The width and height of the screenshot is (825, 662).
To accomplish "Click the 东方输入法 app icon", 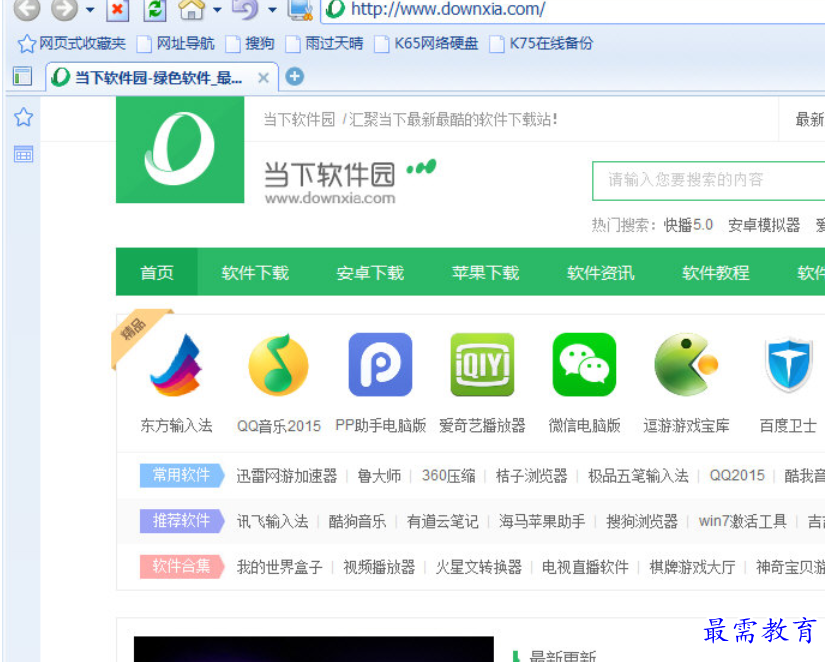I will pyautogui.click(x=176, y=365).
